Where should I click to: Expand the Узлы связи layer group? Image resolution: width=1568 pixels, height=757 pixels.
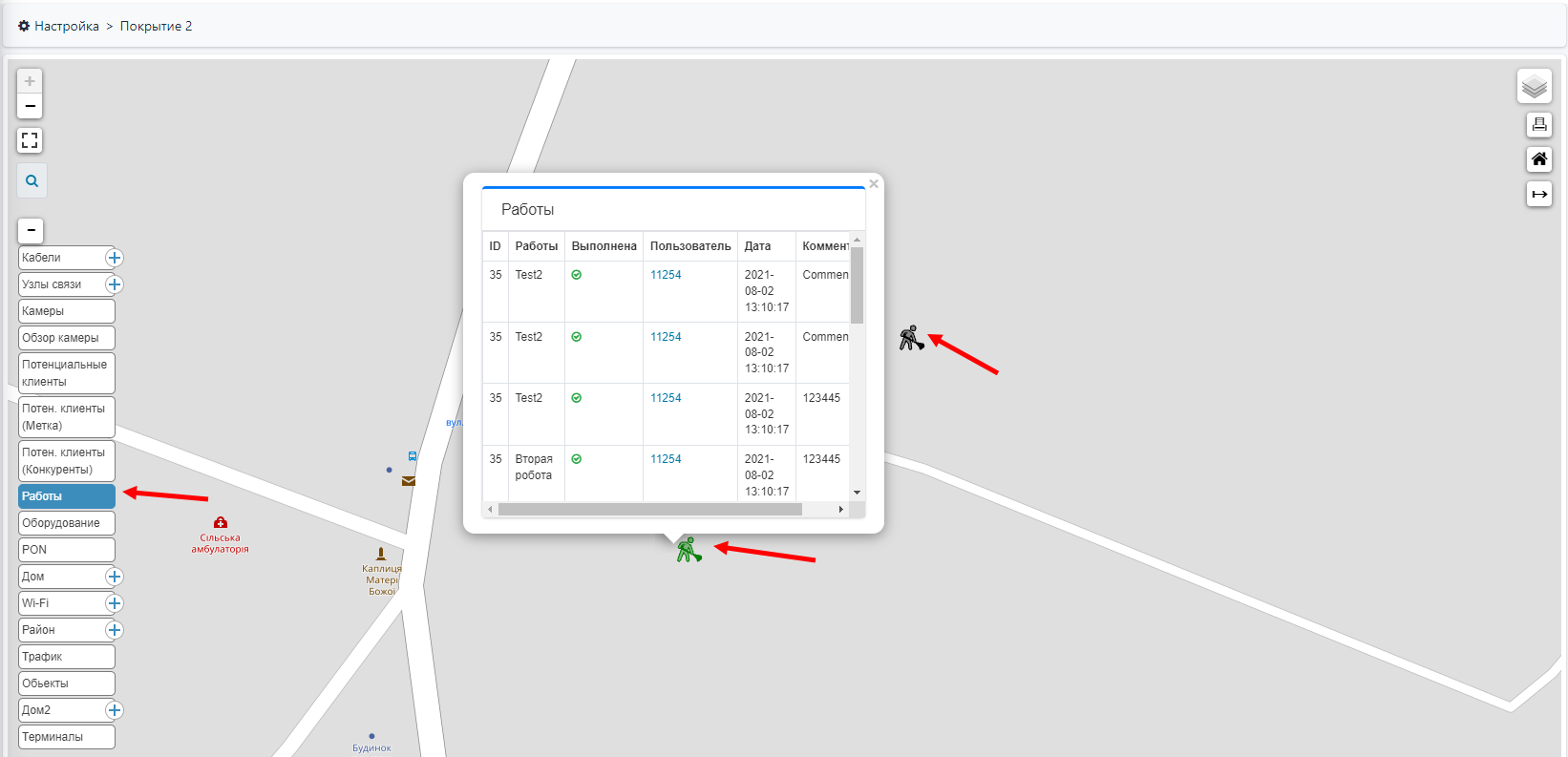tap(115, 284)
